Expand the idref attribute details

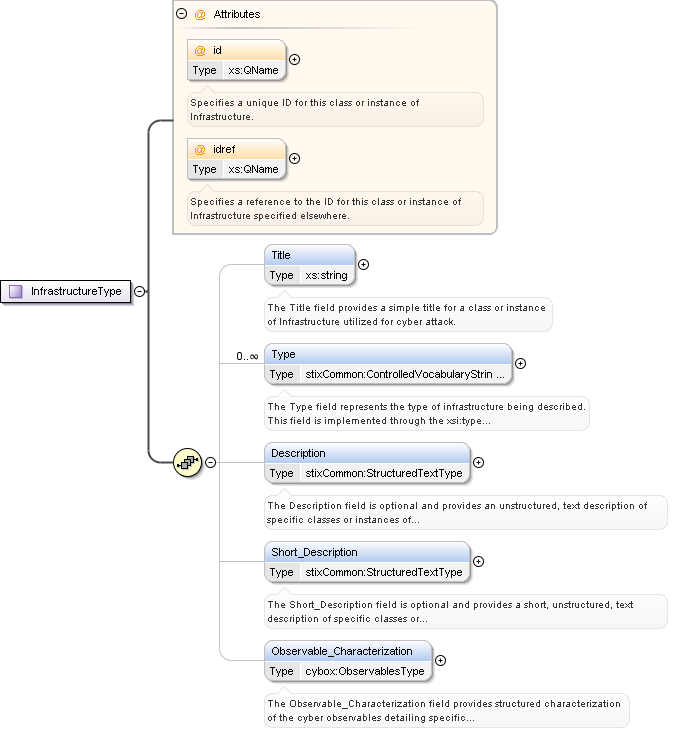point(294,159)
